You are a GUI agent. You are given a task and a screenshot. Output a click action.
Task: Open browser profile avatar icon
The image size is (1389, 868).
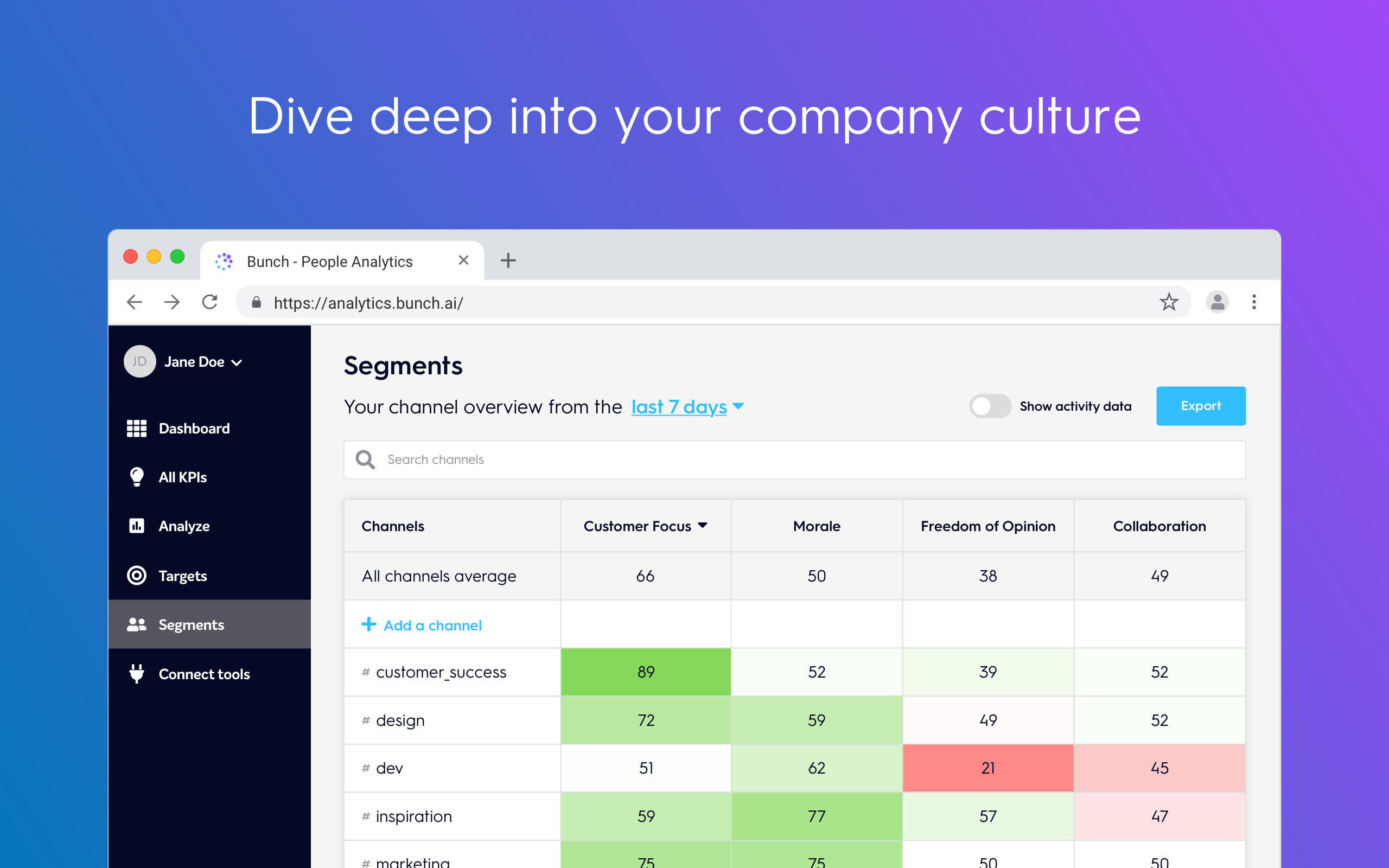pyautogui.click(x=1217, y=302)
